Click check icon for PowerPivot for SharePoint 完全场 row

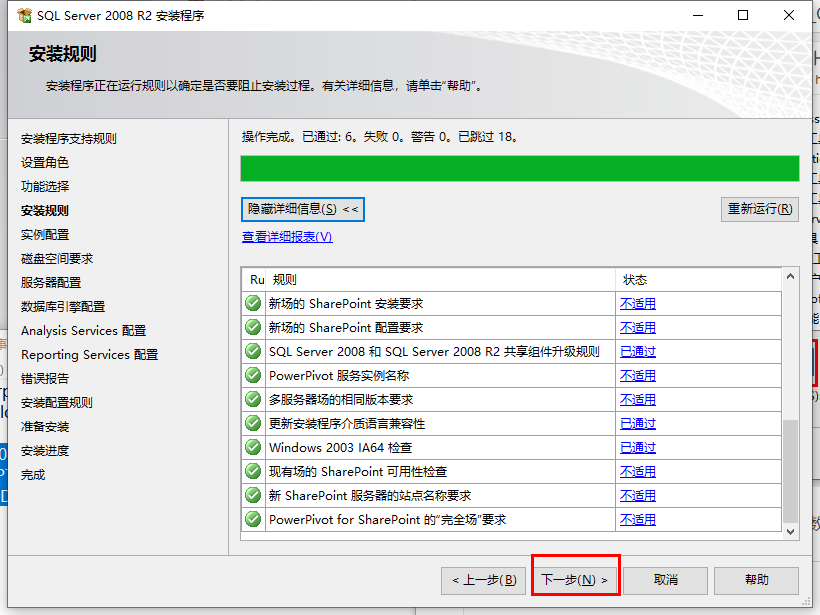[x=253, y=520]
